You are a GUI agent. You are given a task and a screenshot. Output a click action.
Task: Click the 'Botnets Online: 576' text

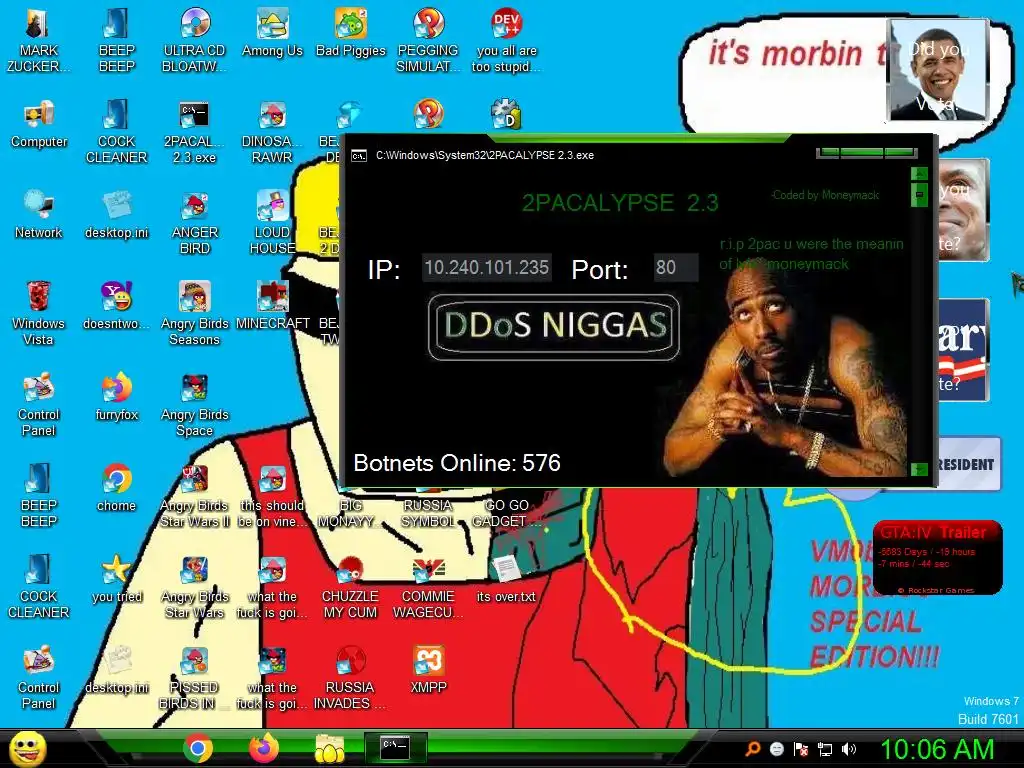coord(456,462)
